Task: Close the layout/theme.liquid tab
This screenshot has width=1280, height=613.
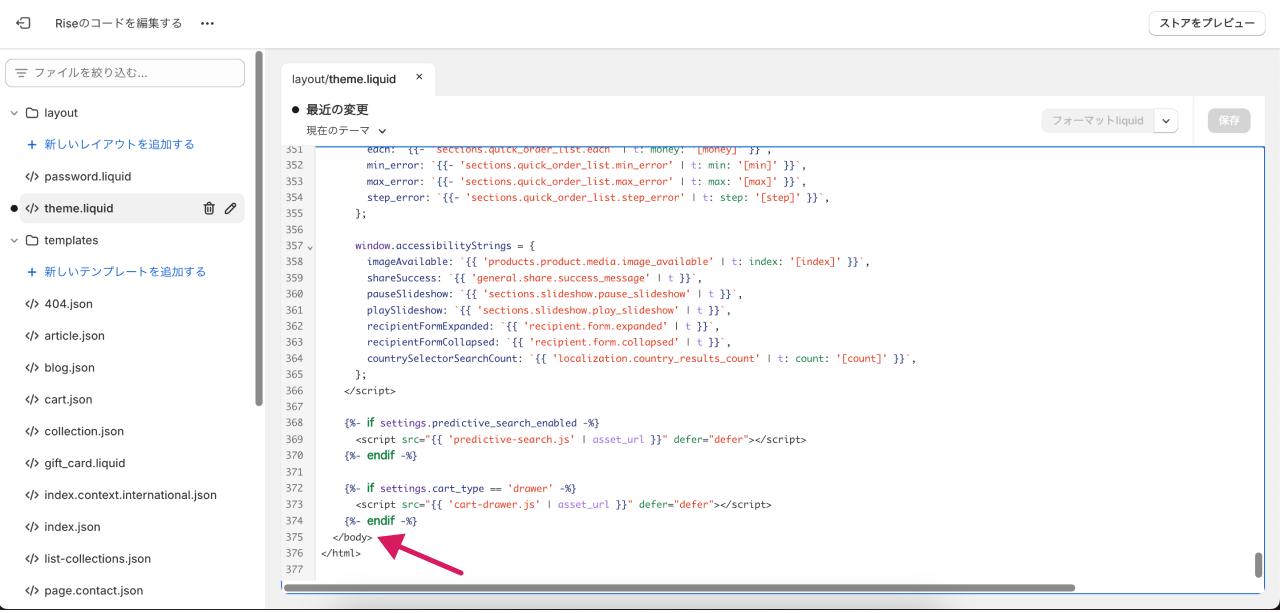Action: click(419, 77)
